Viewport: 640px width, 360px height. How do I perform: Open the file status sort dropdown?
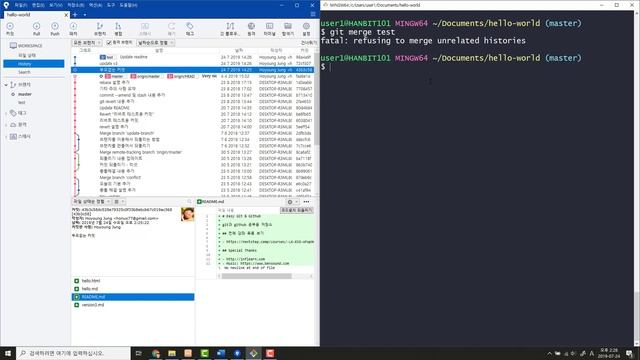pyautogui.click(x=91, y=202)
